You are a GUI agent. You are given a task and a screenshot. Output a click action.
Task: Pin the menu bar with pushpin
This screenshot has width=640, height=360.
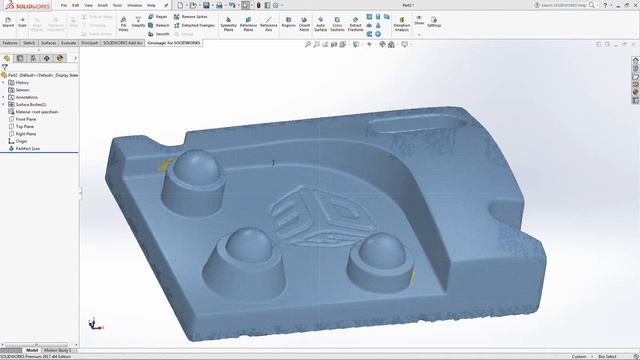pos(166,5)
